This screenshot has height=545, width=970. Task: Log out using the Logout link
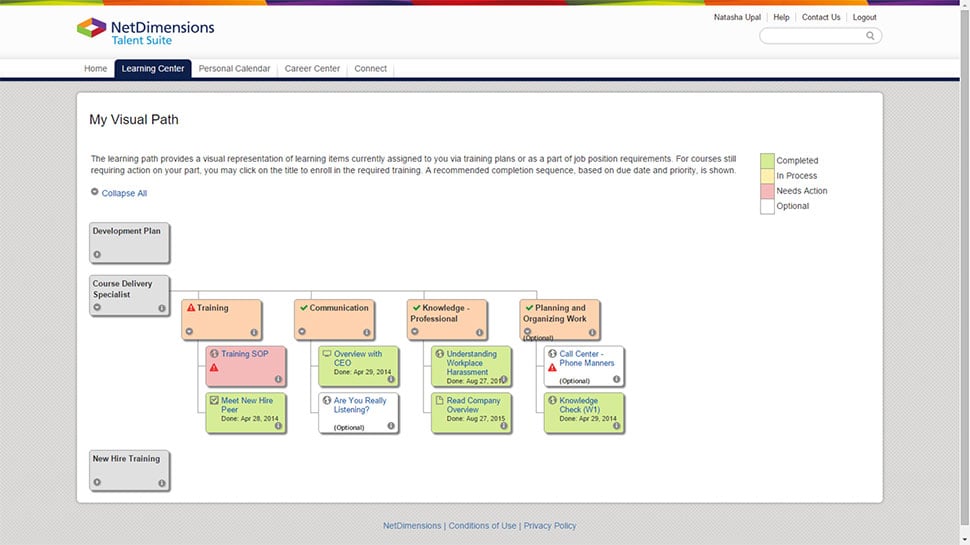(x=864, y=17)
